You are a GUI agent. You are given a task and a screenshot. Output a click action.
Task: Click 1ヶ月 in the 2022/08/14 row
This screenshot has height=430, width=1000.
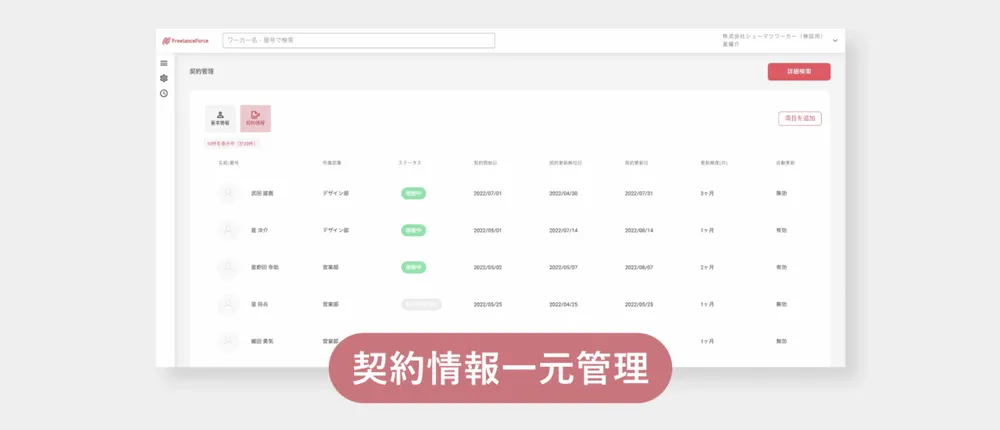pos(707,230)
